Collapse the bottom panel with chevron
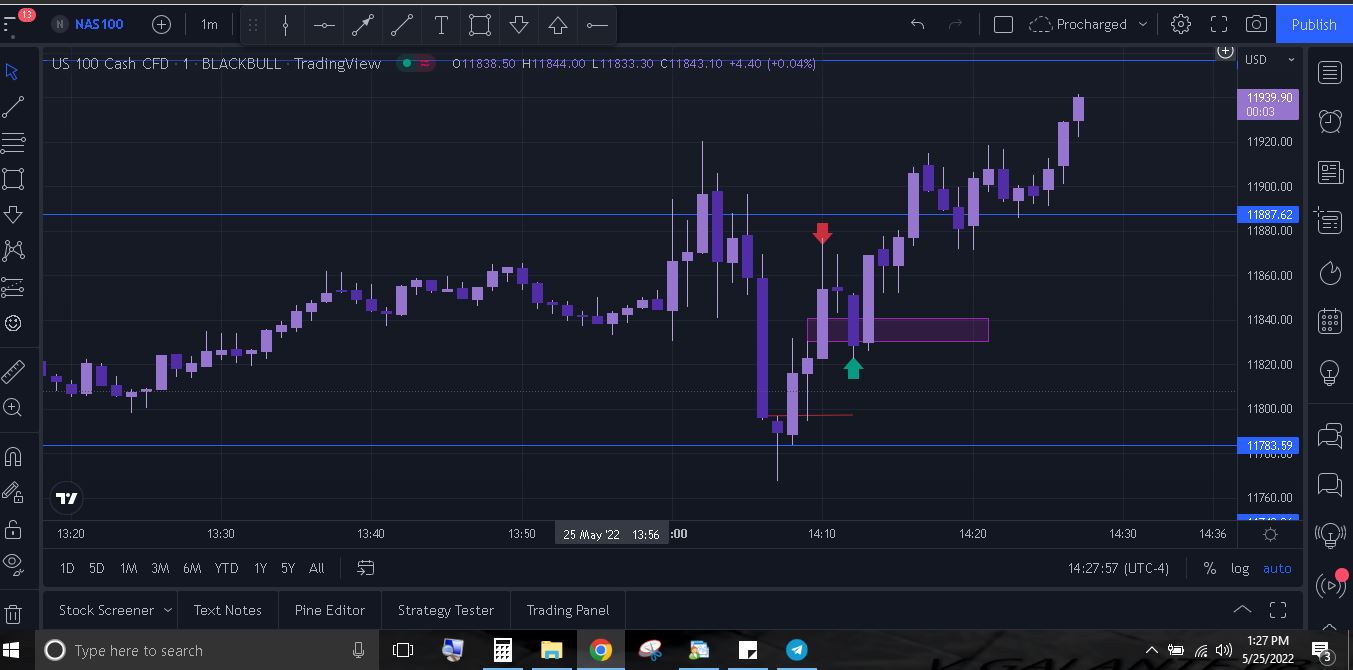 point(1242,610)
